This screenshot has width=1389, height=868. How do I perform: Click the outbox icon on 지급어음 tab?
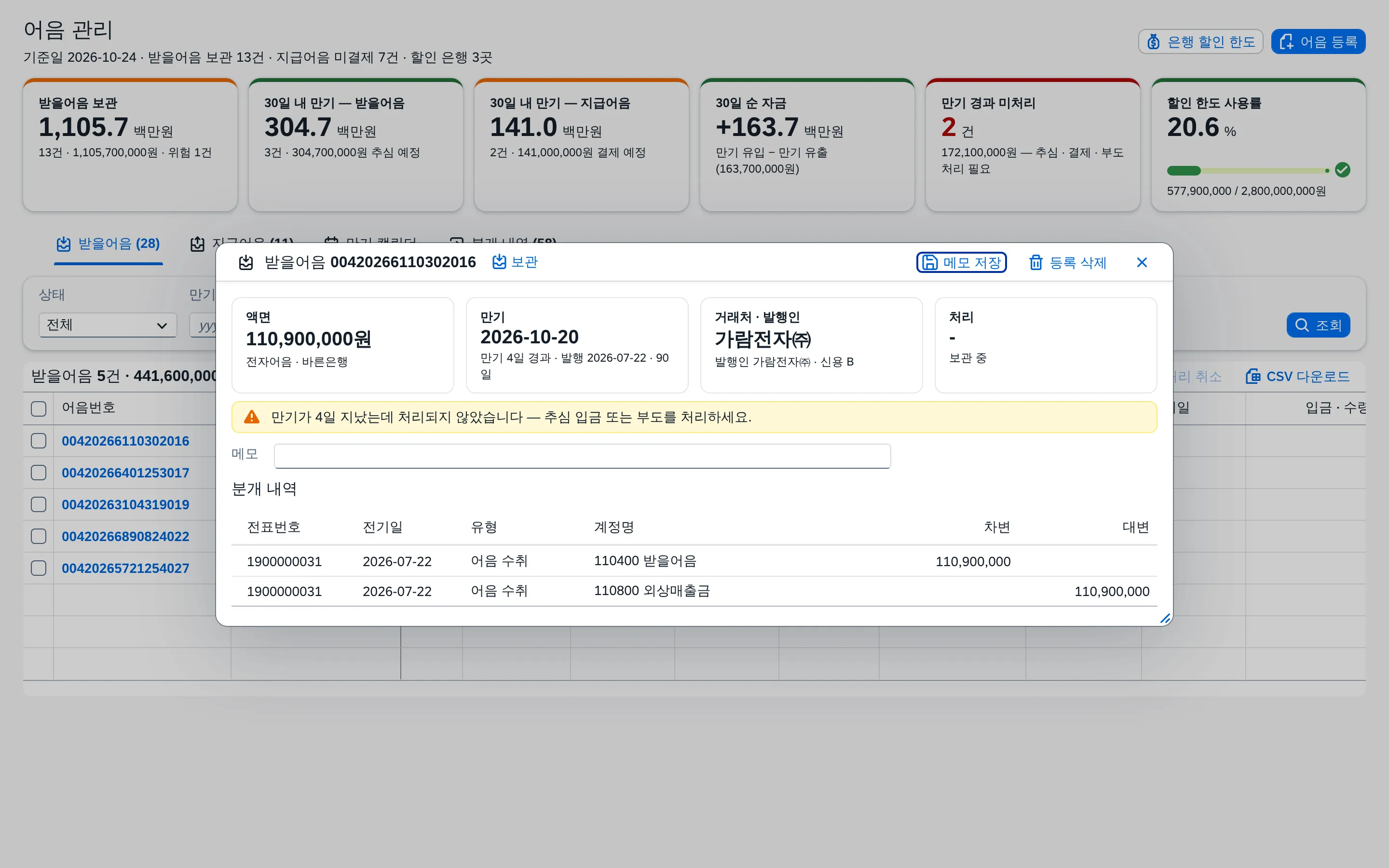[x=197, y=244]
